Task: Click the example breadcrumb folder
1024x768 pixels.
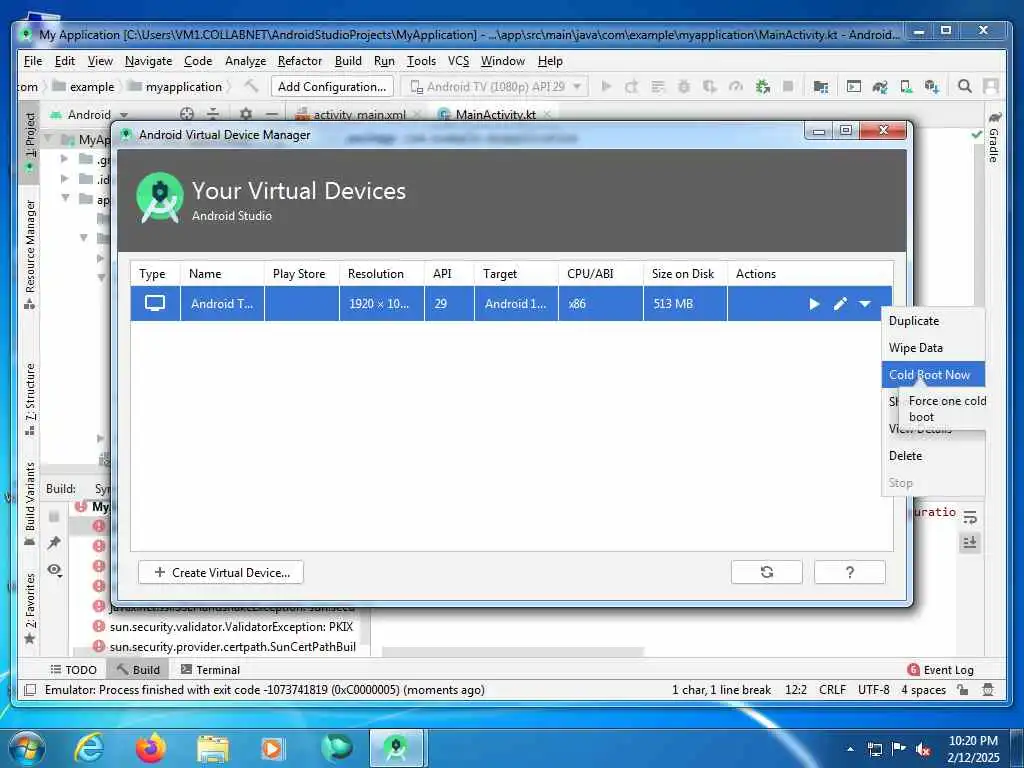Action: (x=83, y=86)
